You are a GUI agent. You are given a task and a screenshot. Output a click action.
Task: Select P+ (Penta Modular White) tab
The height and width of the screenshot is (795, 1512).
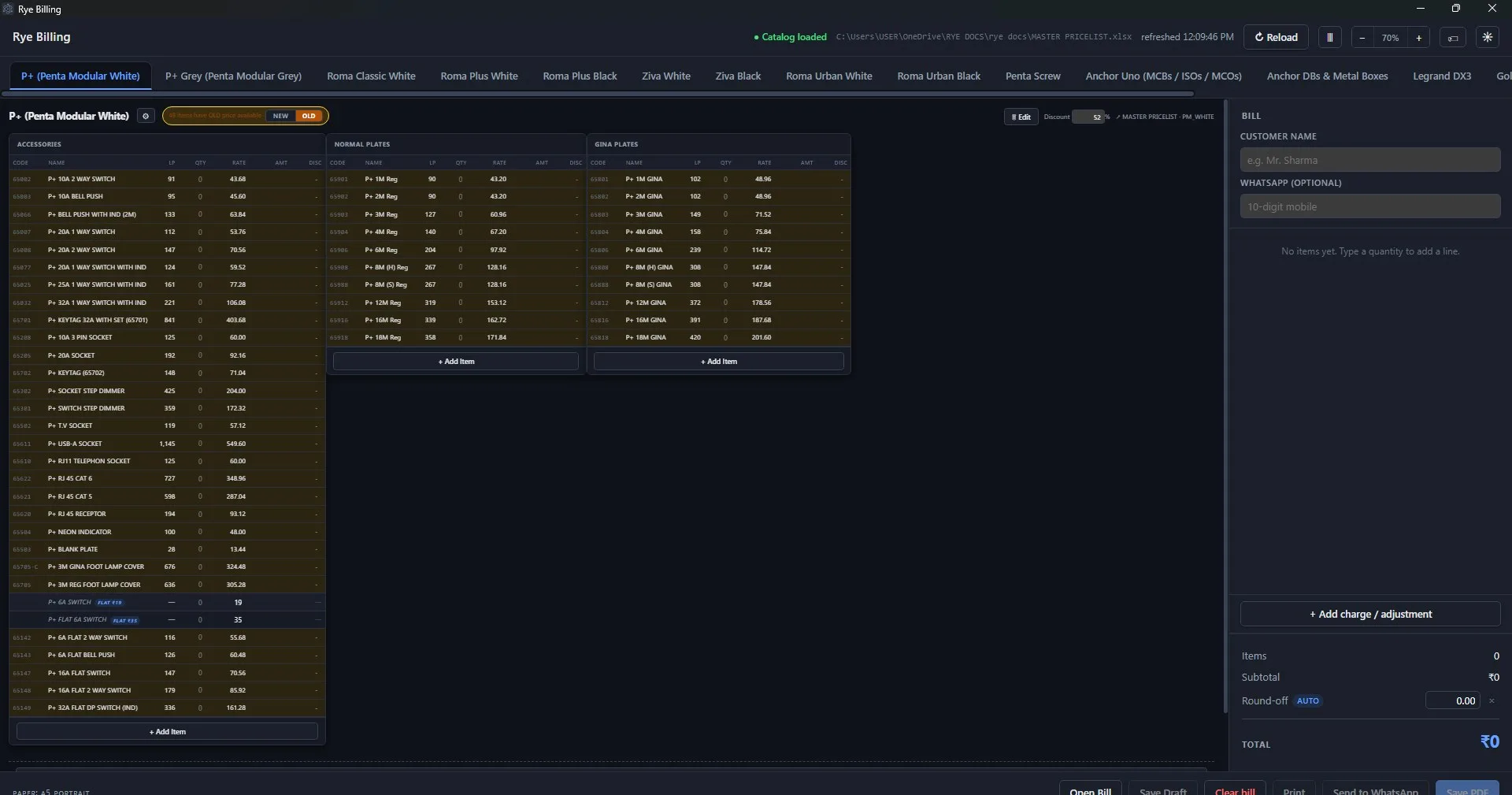[x=80, y=76]
